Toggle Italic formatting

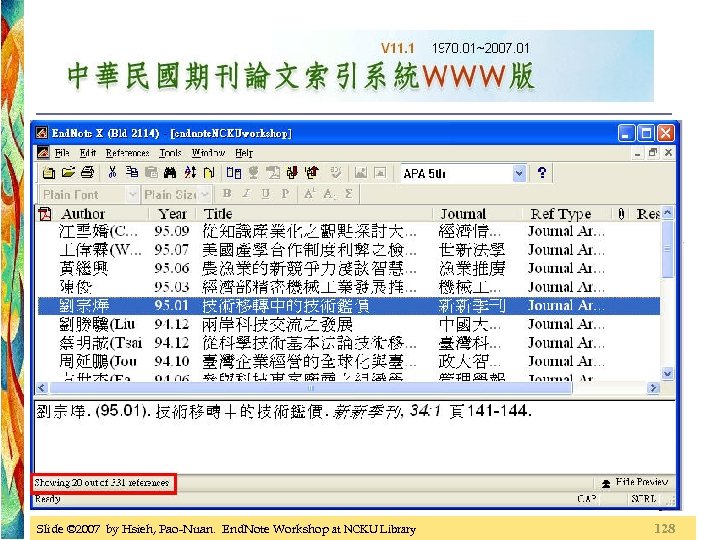247,193
